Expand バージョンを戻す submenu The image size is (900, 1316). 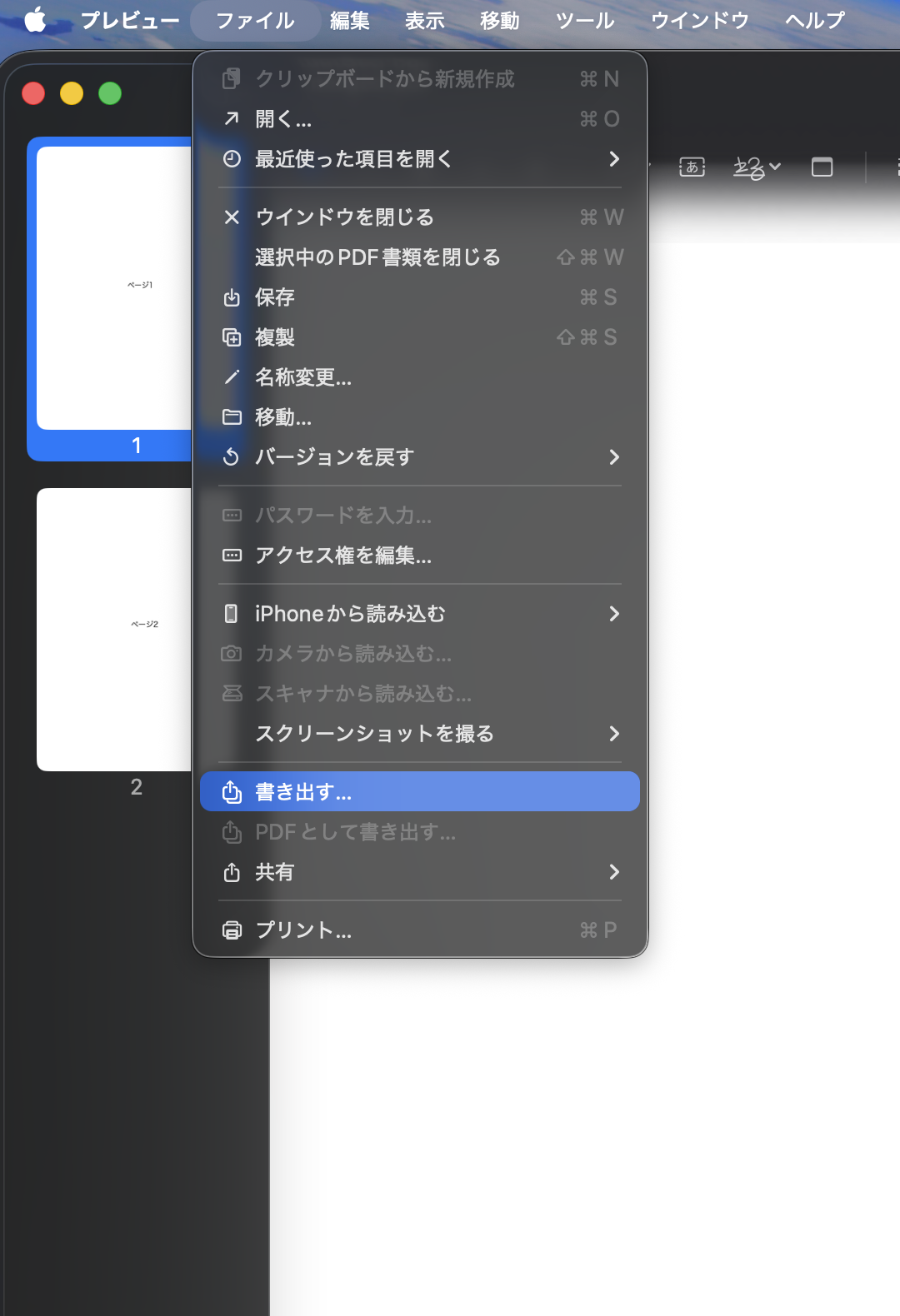(420, 457)
